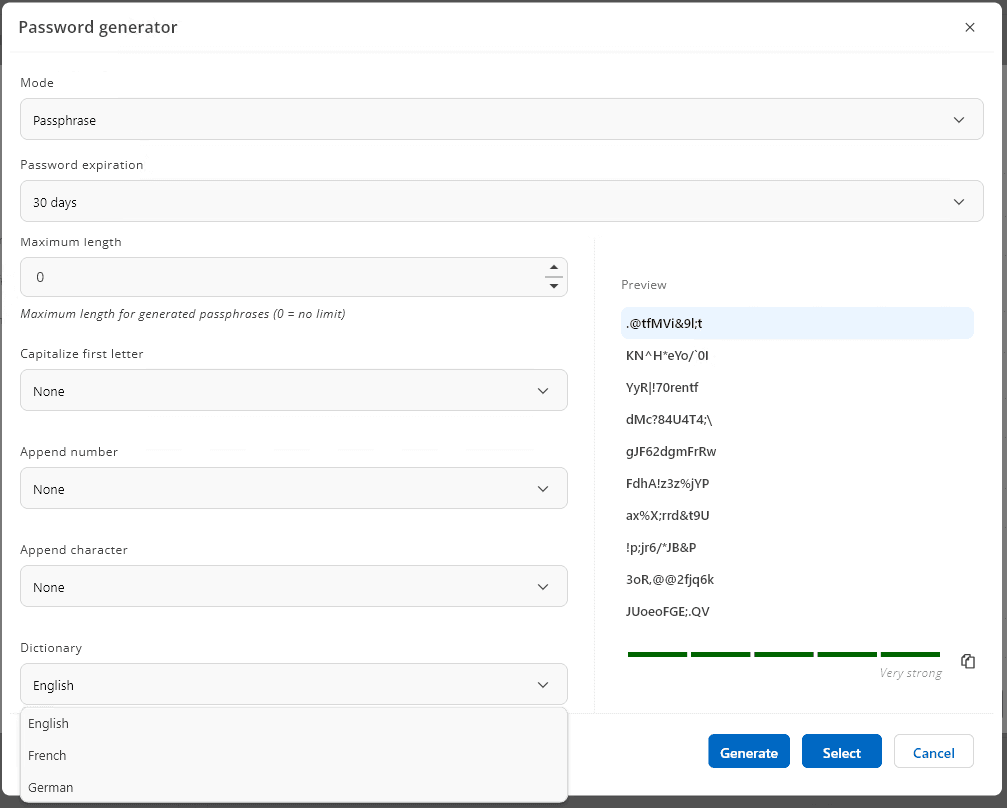Click the Cancel button
Screen dimensions: 1007x808
pos(933,751)
